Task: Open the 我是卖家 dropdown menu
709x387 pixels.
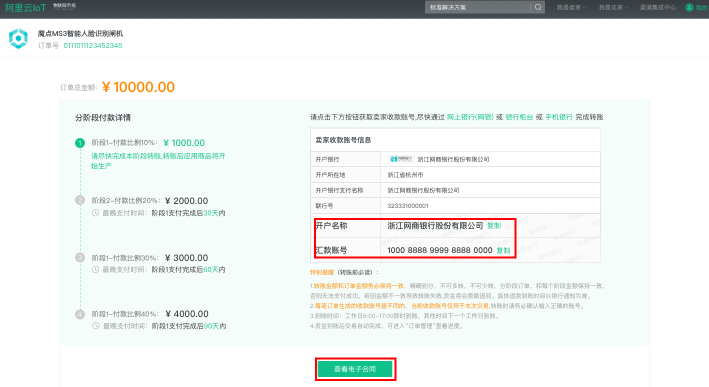Action: tap(571, 7)
